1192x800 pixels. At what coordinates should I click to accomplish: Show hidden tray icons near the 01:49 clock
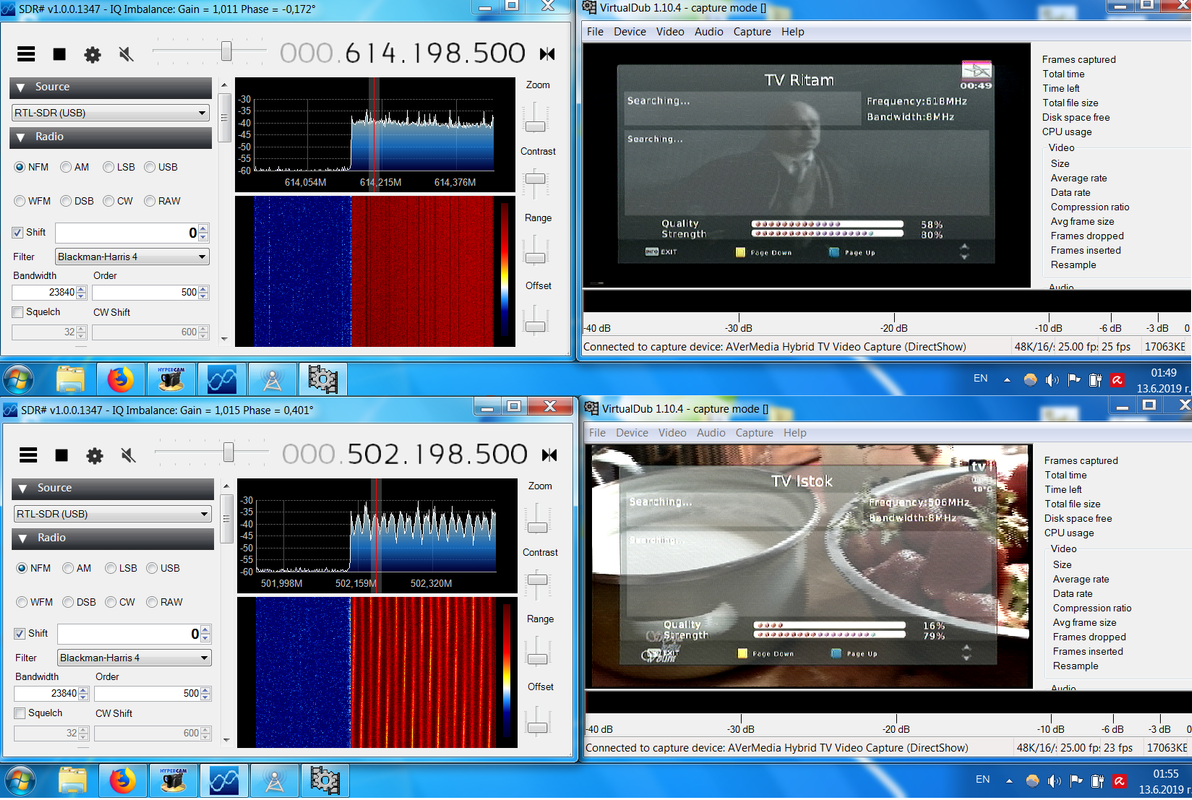[1007, 379]
